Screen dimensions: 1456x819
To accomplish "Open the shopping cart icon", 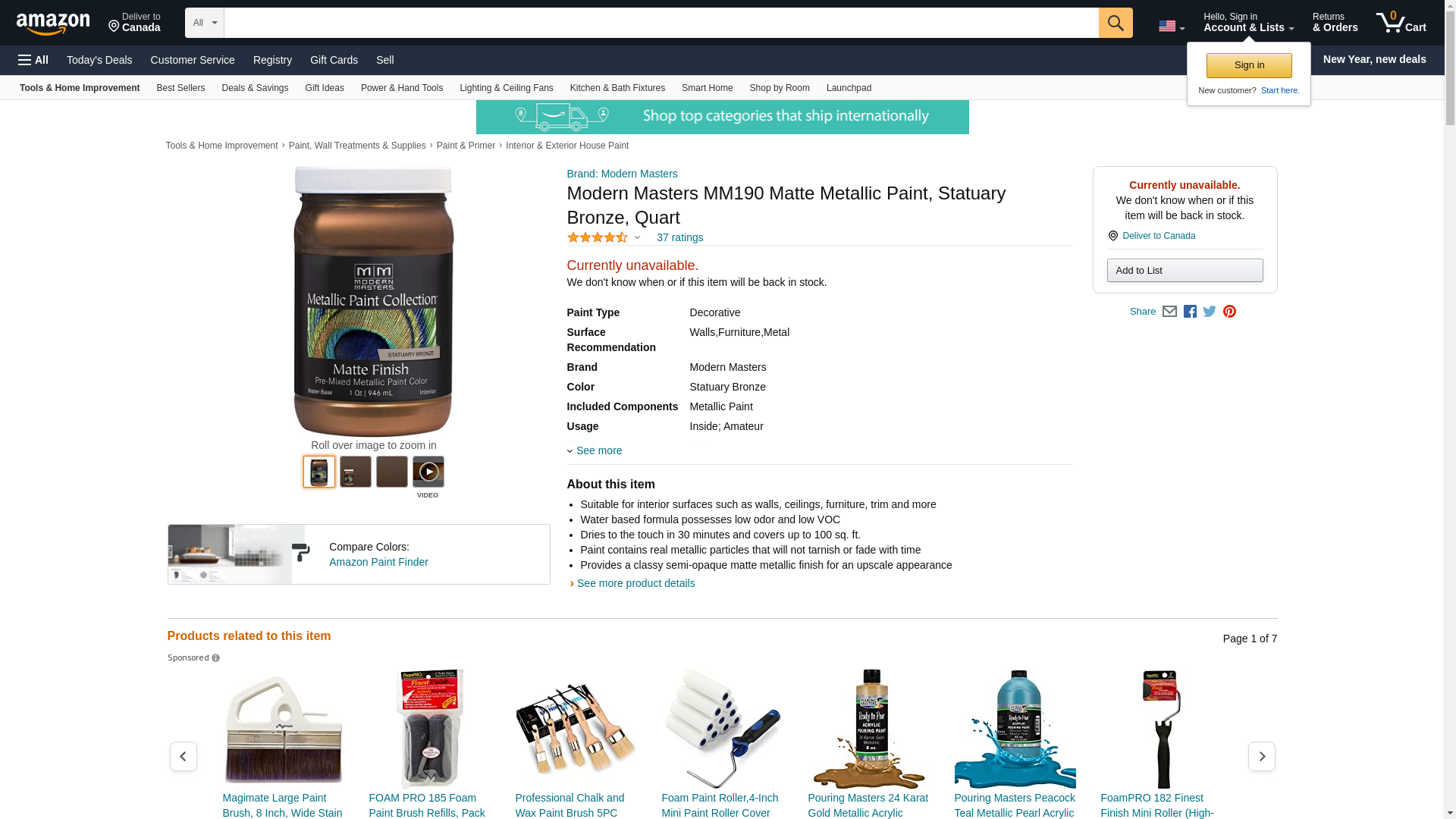I will (1401, 23).
